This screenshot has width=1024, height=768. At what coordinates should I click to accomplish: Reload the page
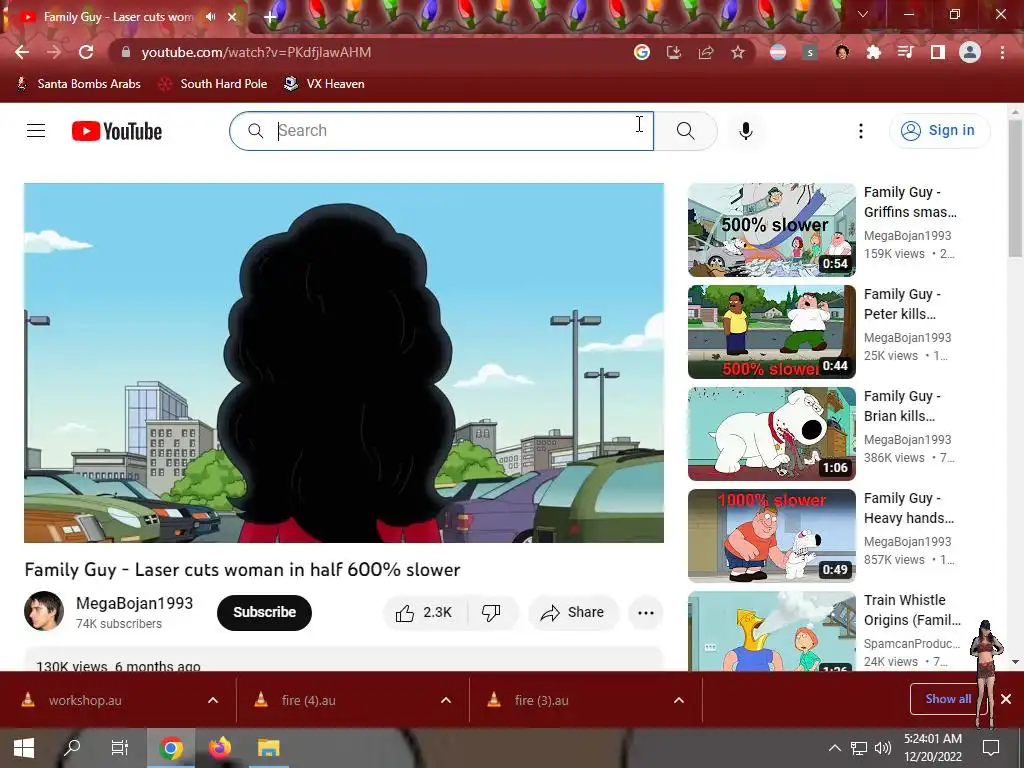(x=86, y=52)
